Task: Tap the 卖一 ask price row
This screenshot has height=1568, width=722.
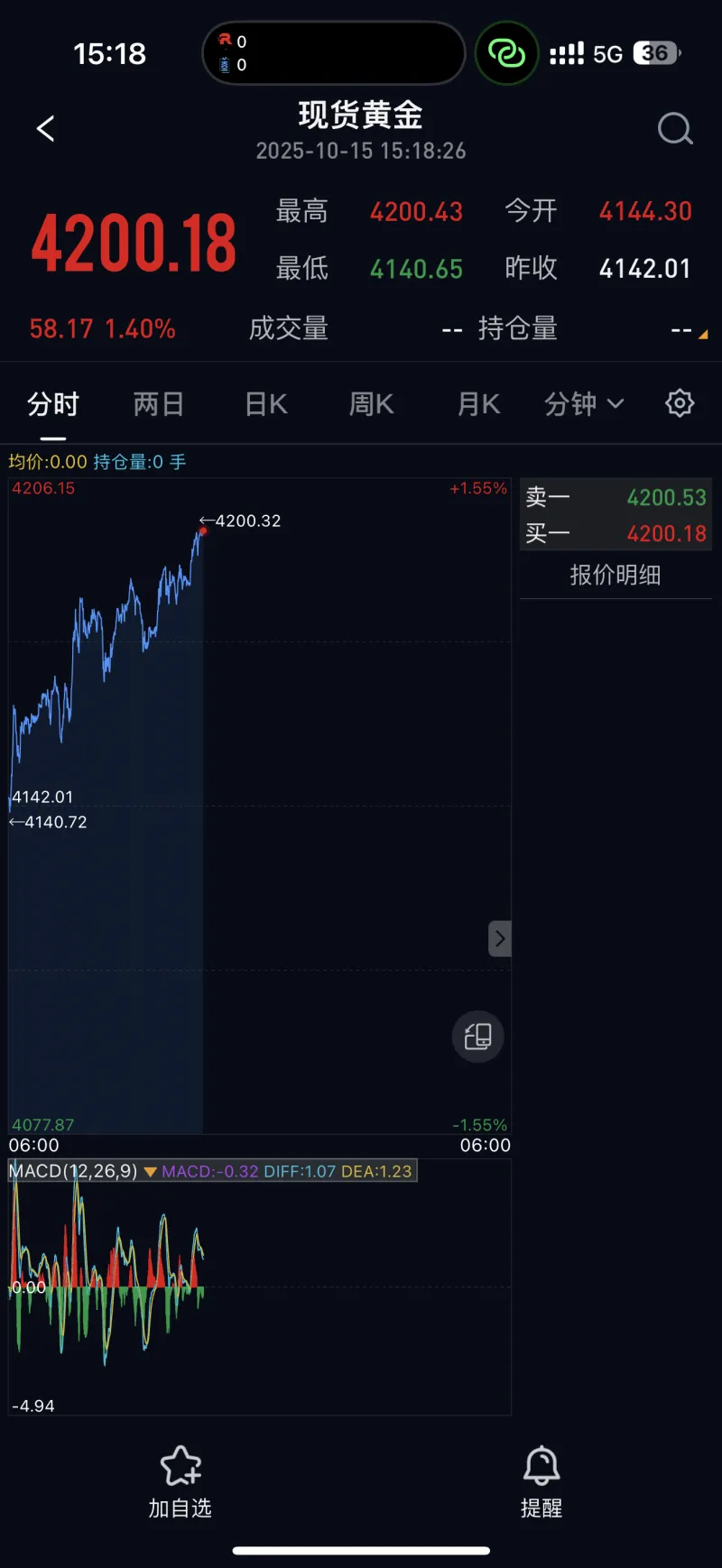Action: 616,497
